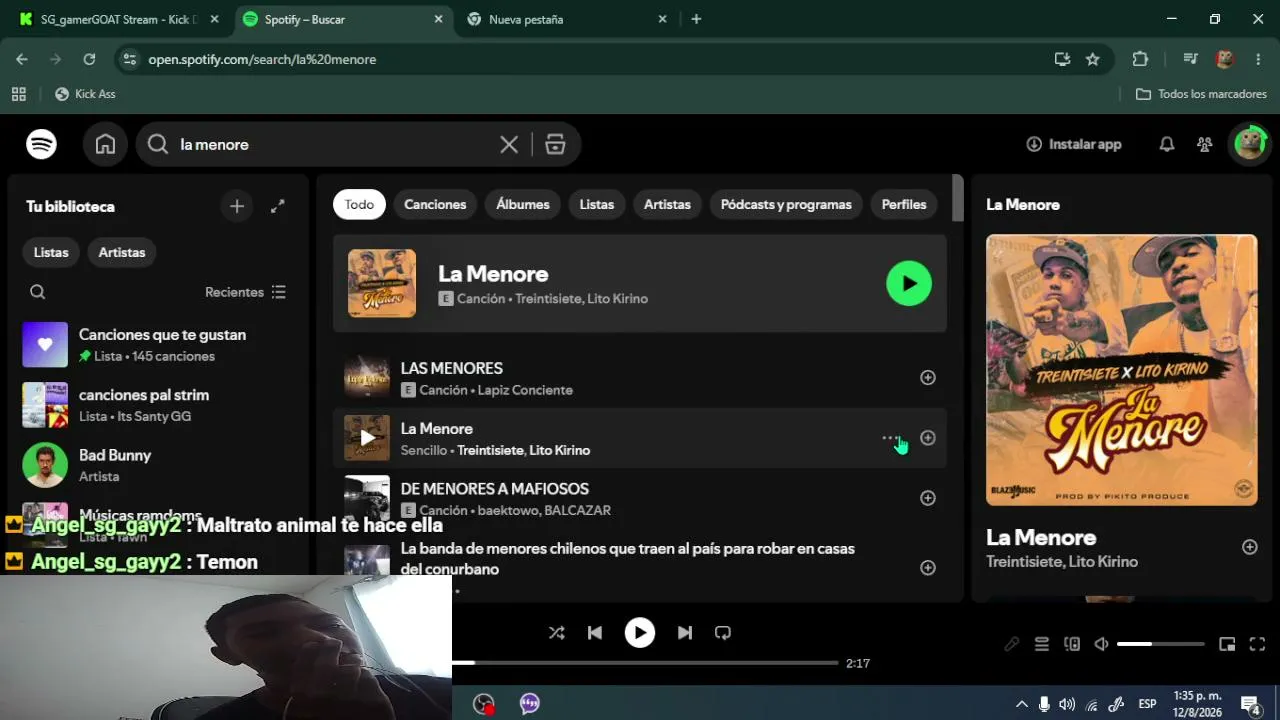Switch to the Nueva pestaña tab
Screen dimensions: 1280x720
(566, 19)
